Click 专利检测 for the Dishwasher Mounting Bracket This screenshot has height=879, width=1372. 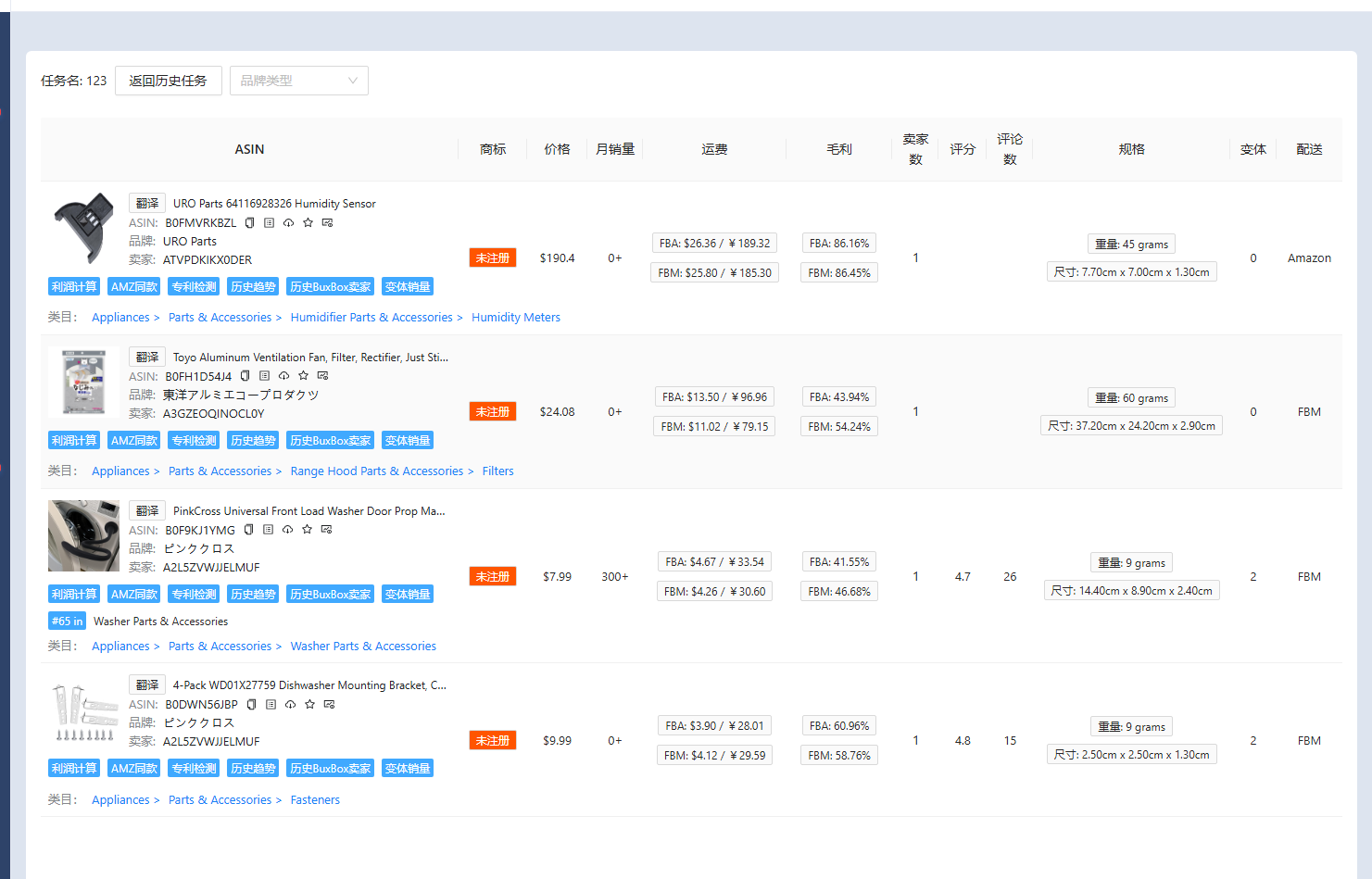194,769
